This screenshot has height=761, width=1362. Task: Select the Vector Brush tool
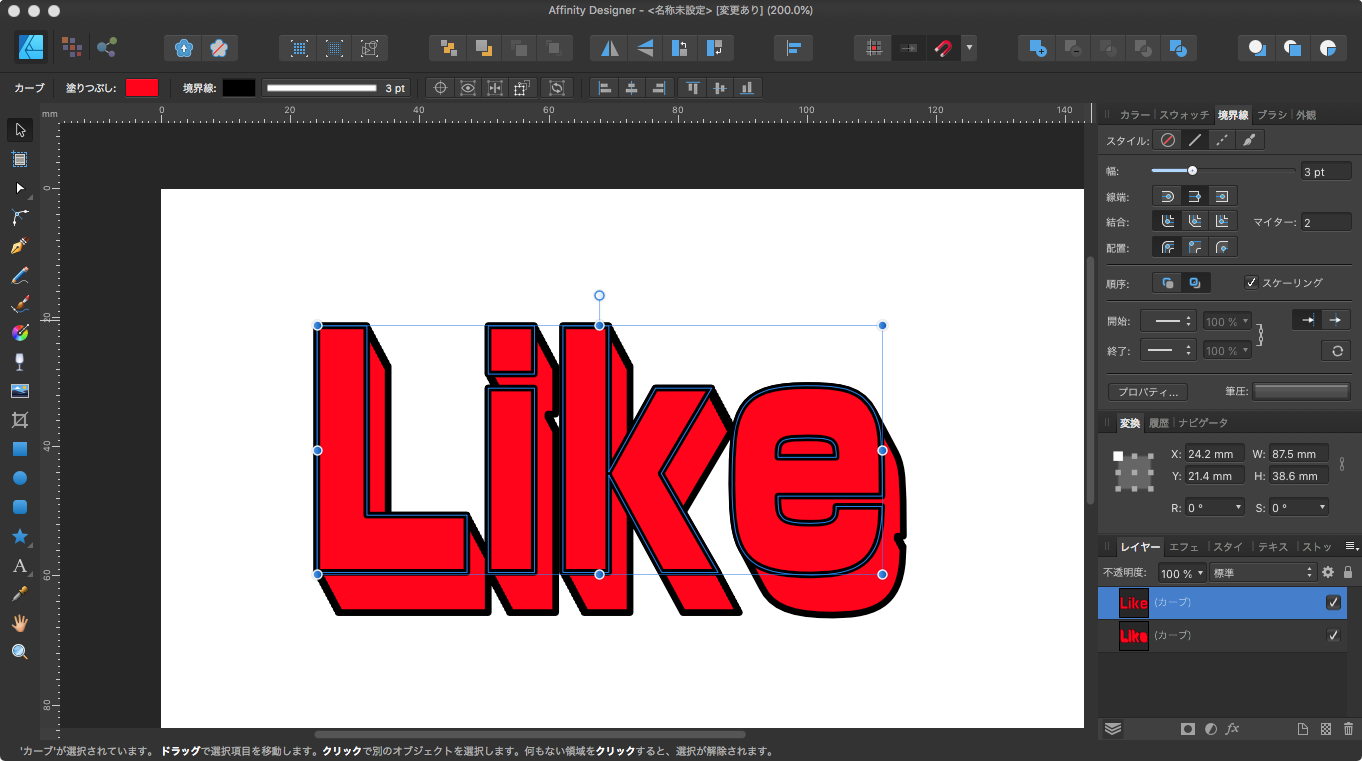pos(19,304)
